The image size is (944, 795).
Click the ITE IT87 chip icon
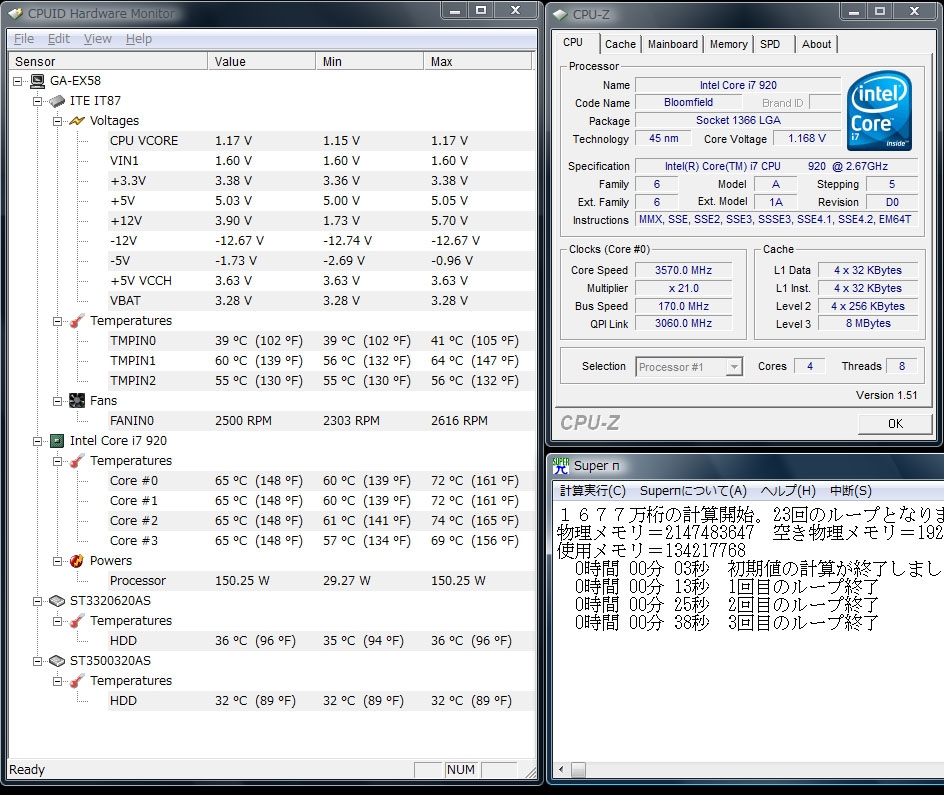57,101
